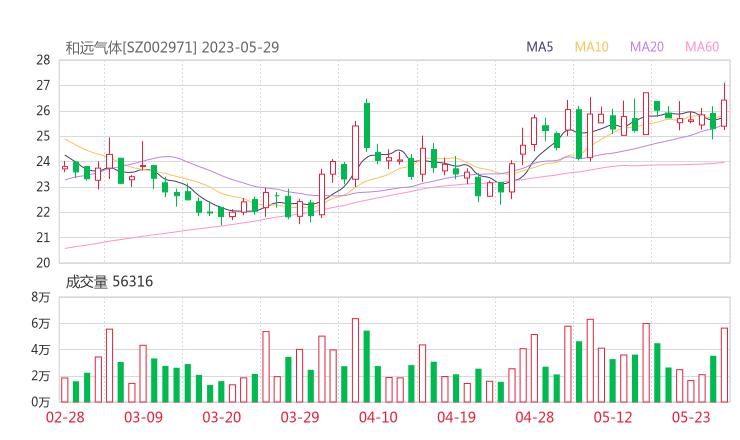Click the 05-23 date axis label

(x=691, y=417)
